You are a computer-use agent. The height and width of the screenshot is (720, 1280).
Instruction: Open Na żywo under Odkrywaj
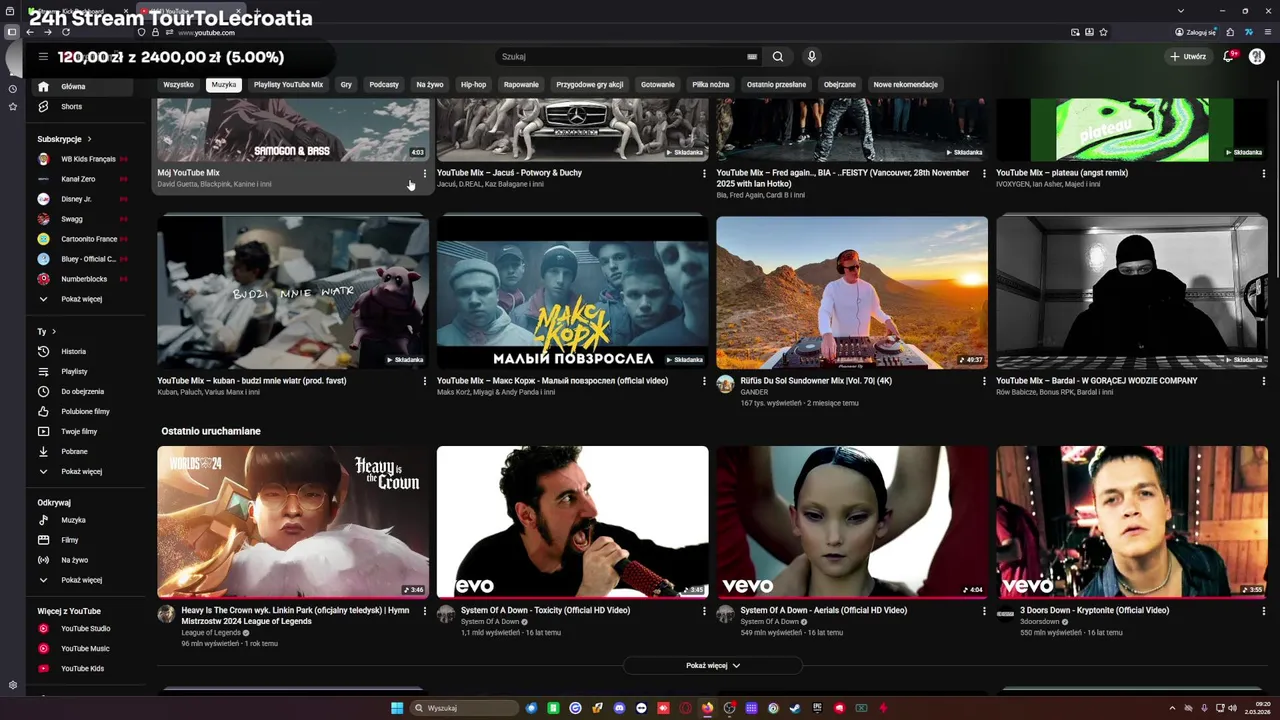click(x=83, y=560)
